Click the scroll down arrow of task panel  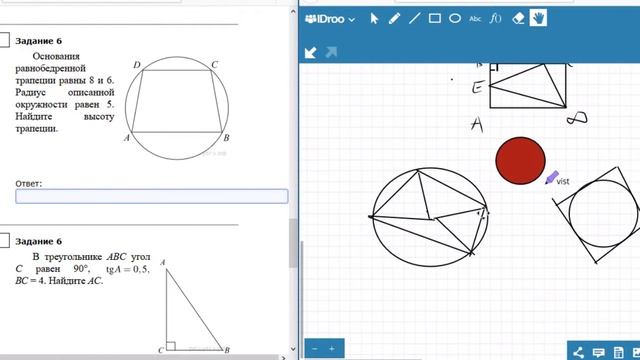(293, 349)
